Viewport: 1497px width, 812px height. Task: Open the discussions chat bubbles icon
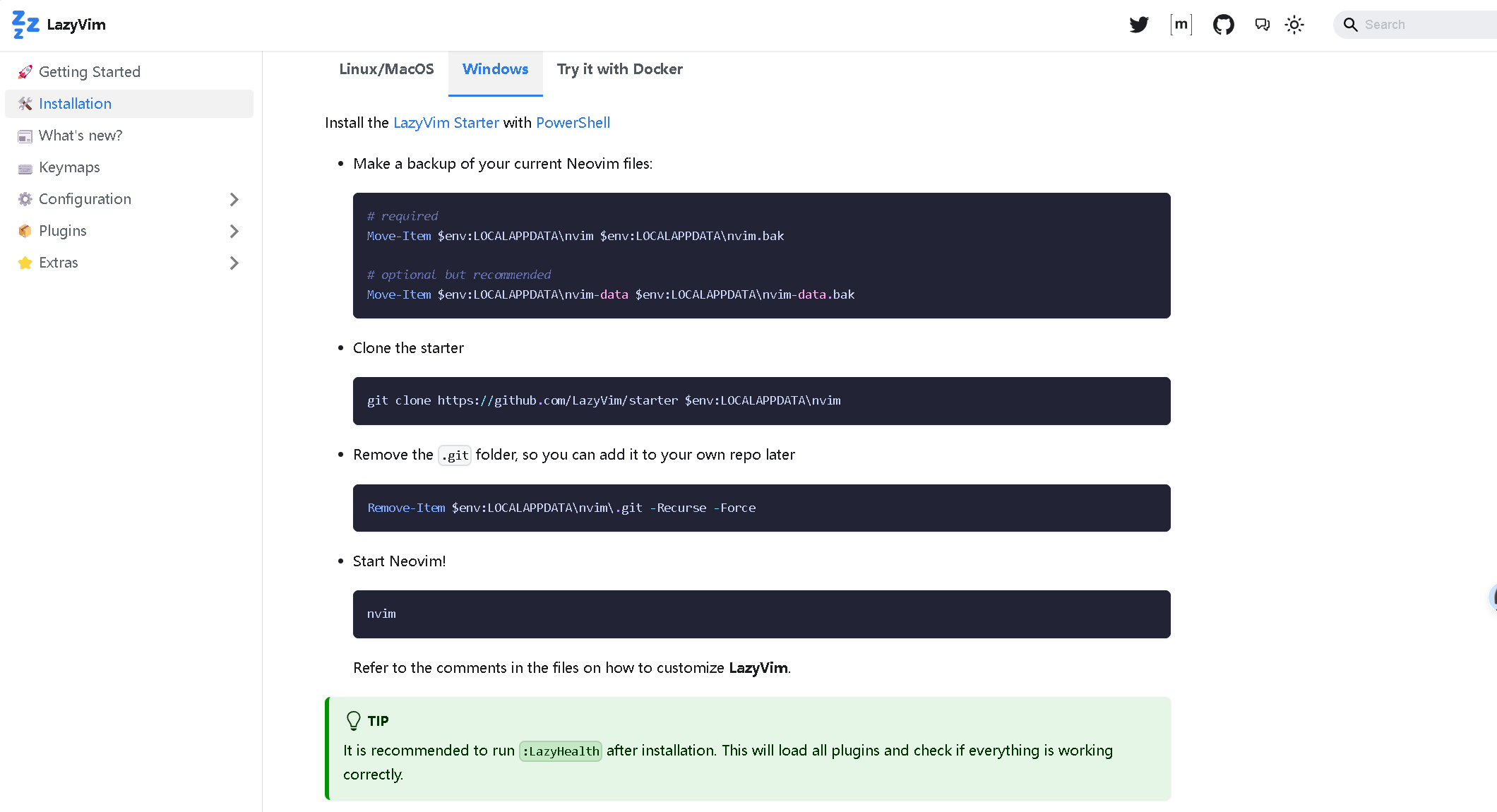[x=1262, y=25]
